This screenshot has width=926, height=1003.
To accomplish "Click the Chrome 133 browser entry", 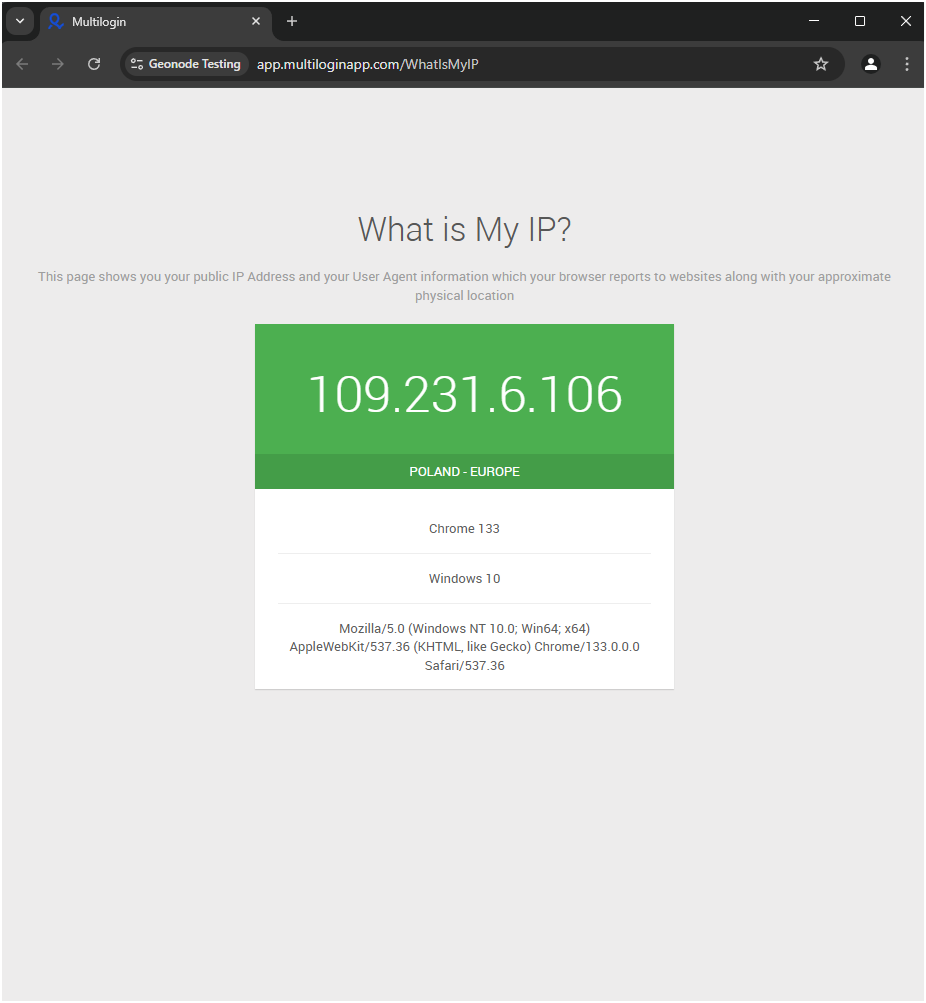I will (465, 528).
